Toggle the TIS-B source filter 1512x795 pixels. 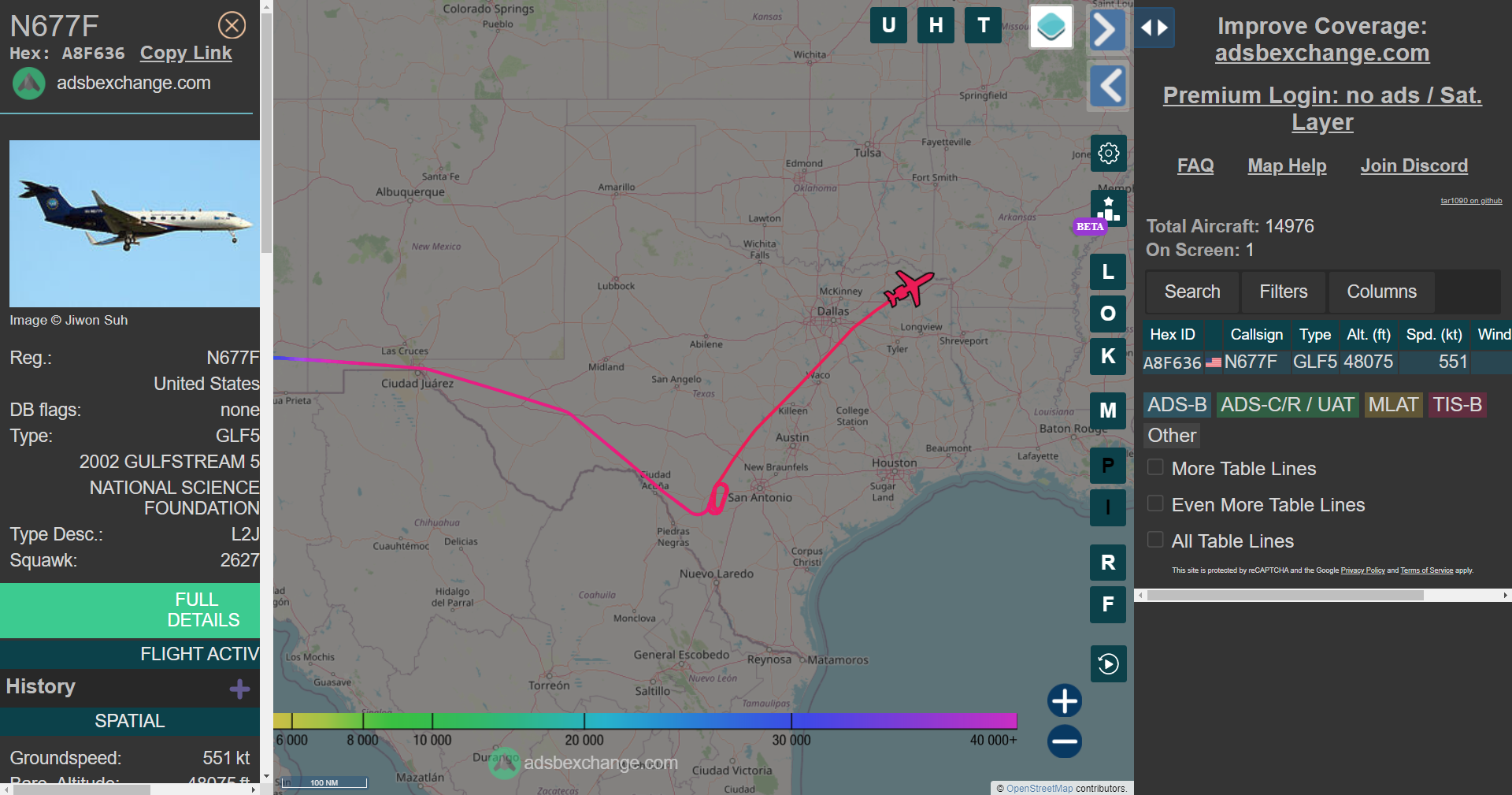pos(1457,405)
